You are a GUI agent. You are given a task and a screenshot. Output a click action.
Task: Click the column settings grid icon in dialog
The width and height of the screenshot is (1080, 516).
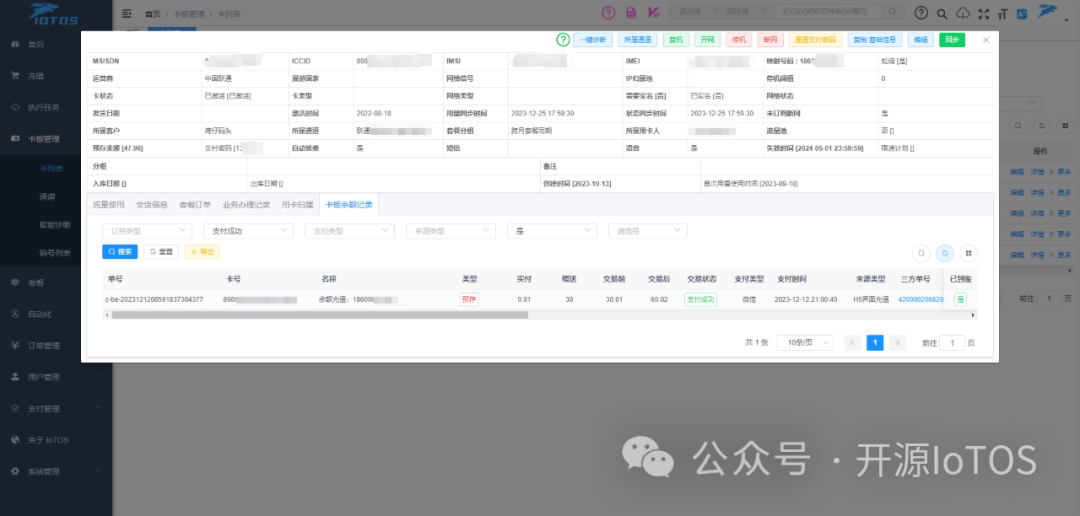pos(968,254)
